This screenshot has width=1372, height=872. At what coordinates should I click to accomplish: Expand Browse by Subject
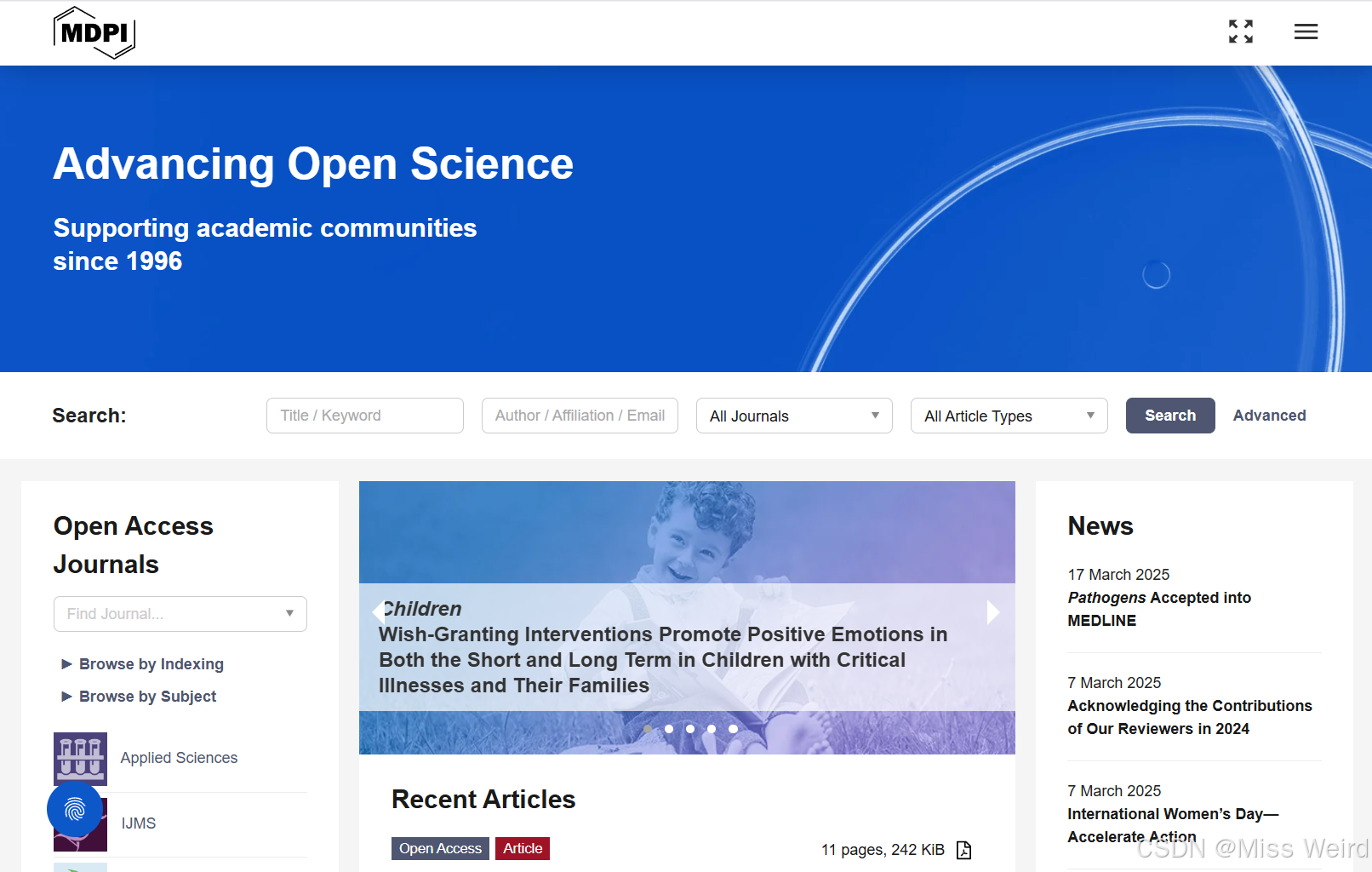tap(139, 697)
